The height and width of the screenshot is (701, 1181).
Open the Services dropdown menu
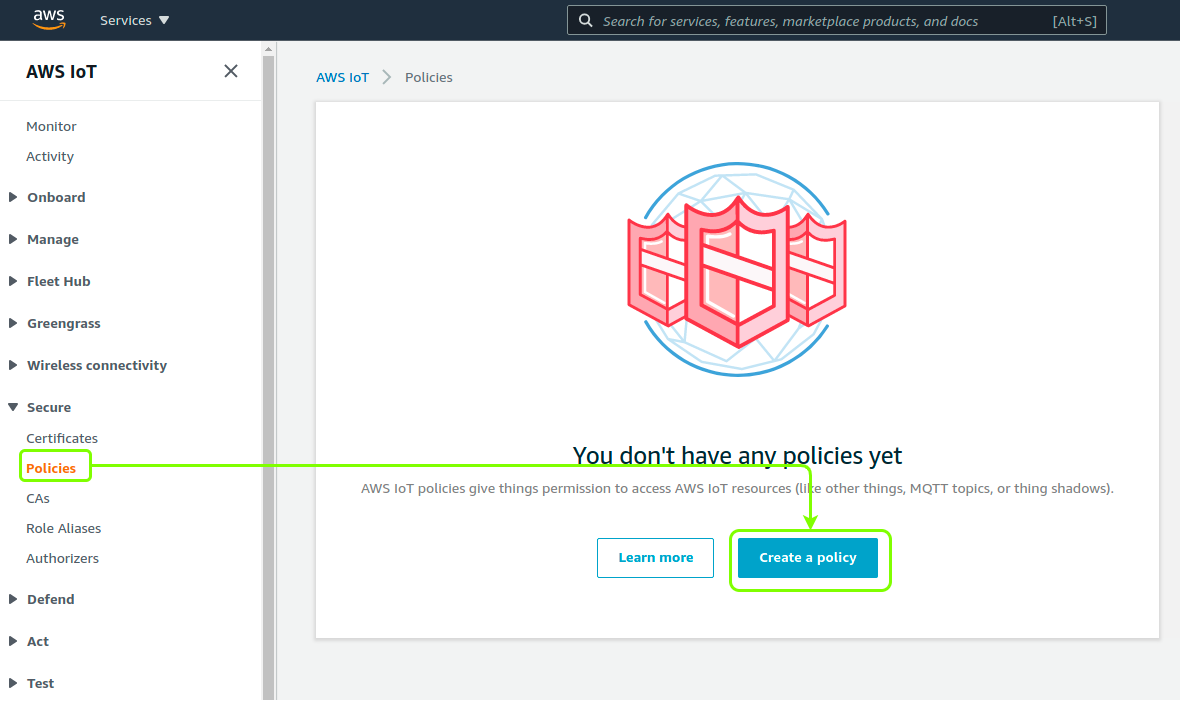pyautogui.click(x=134, y=20)
